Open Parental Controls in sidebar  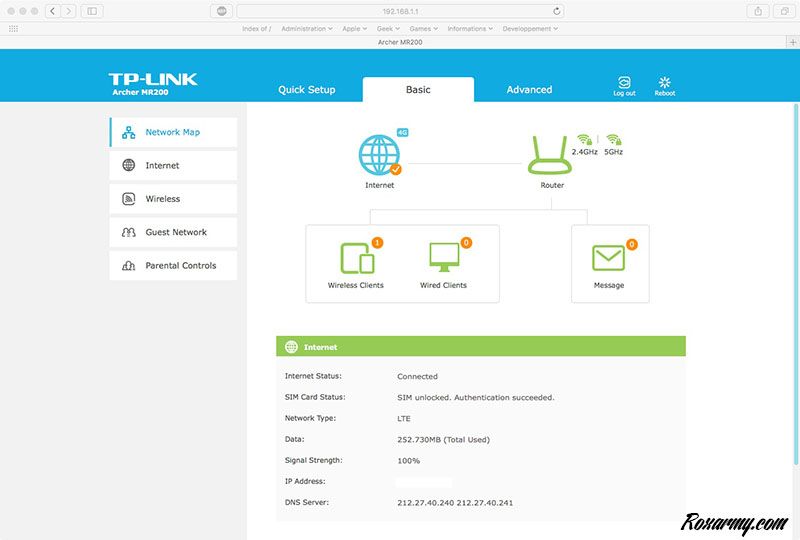pyautogui.click(x=173, y=266)
